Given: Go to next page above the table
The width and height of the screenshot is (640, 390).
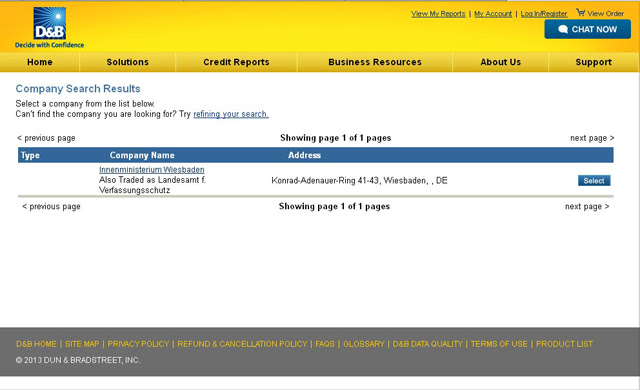Looking at the screenshot, I should [x=592, y=138].
